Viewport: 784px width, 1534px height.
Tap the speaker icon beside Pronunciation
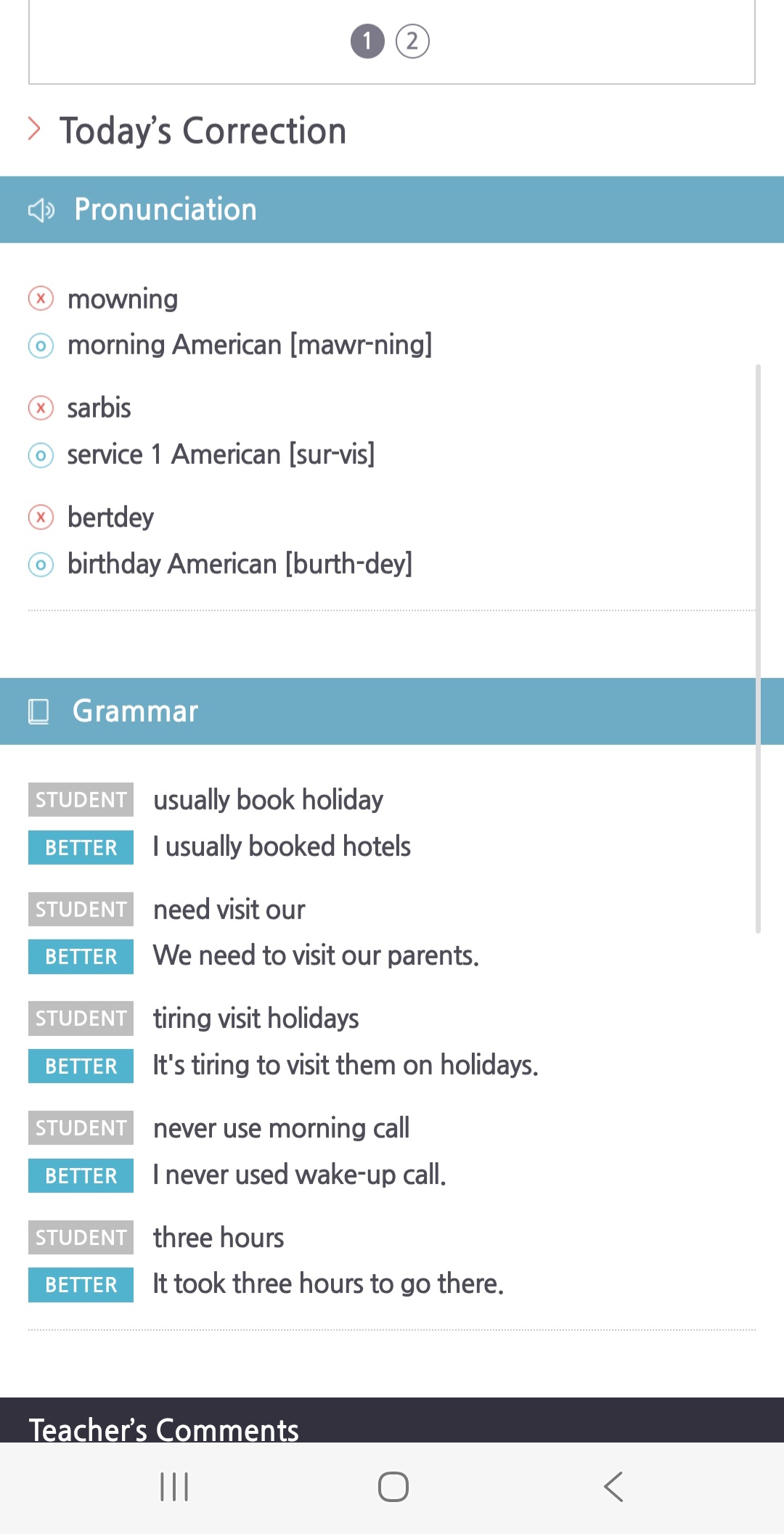(x=41, y=211)
